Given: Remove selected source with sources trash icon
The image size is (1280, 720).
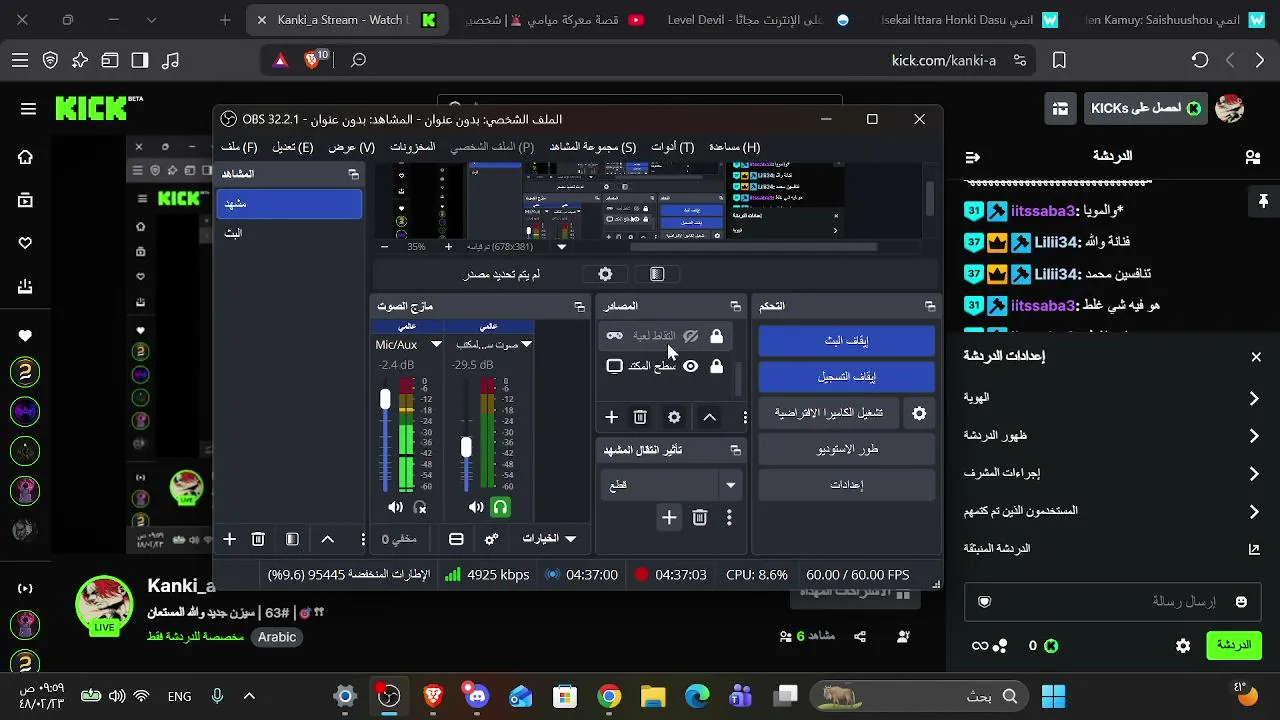Looking at the screenshot, I should (x=640, y=417).
